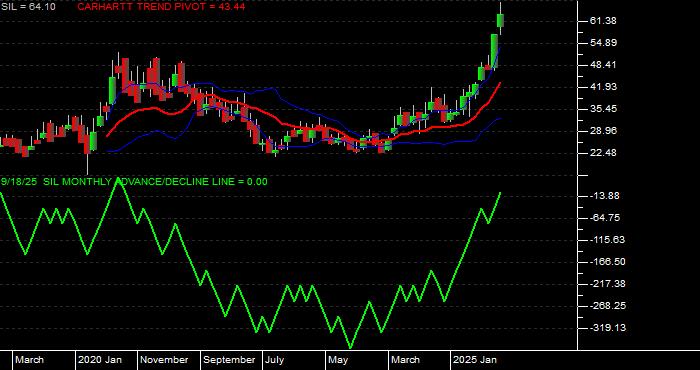
Task: Select the 2025 Jan timeline label
Action: pos(475,360)
